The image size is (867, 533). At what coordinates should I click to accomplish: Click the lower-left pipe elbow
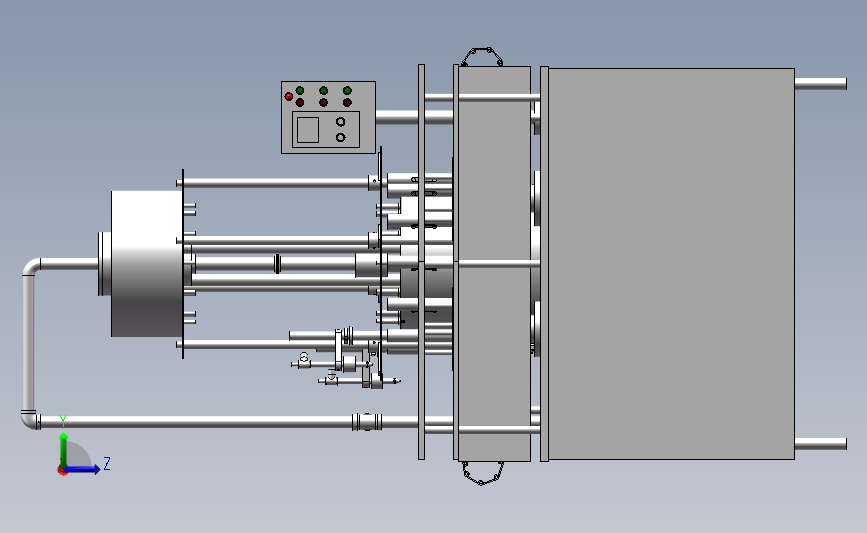point(31,420)
